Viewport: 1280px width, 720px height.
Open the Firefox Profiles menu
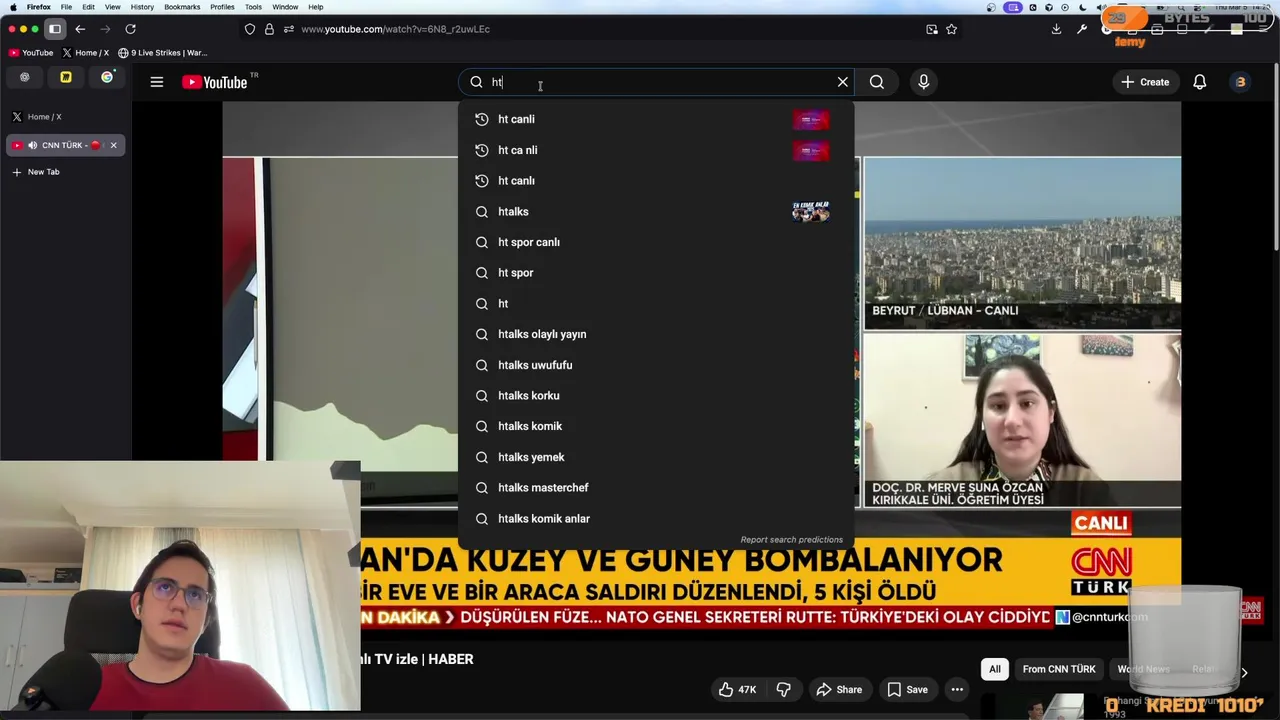point(222,7)
